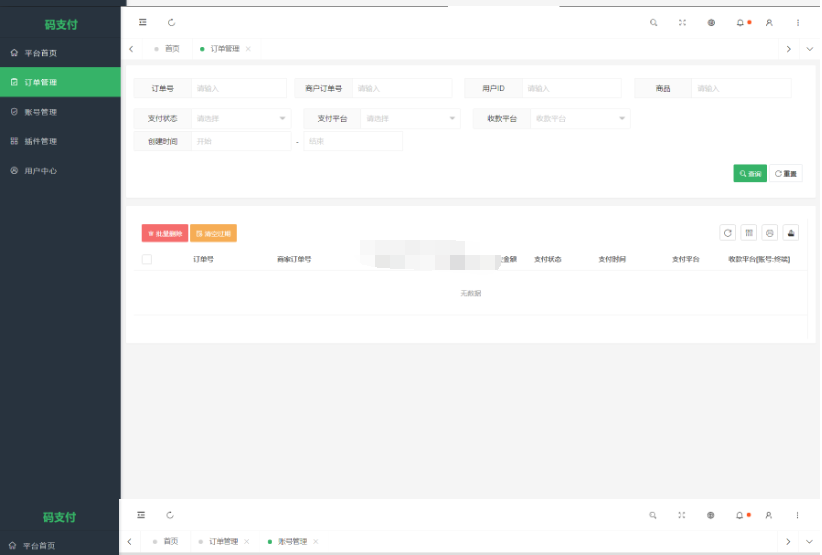Focus the 商品 input field
This screenshot has width=822, height=555.
[741, 88]
